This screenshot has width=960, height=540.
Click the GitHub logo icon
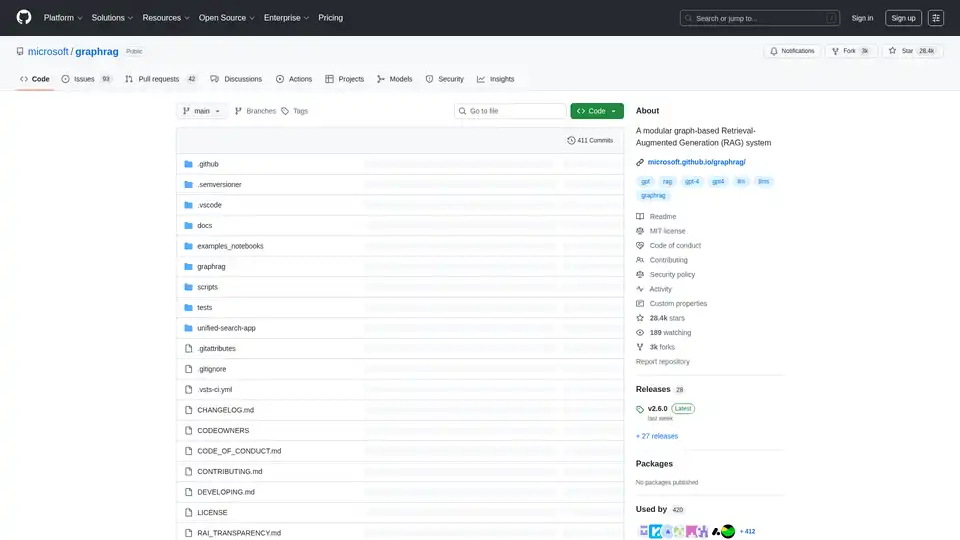tap(24, 18)
